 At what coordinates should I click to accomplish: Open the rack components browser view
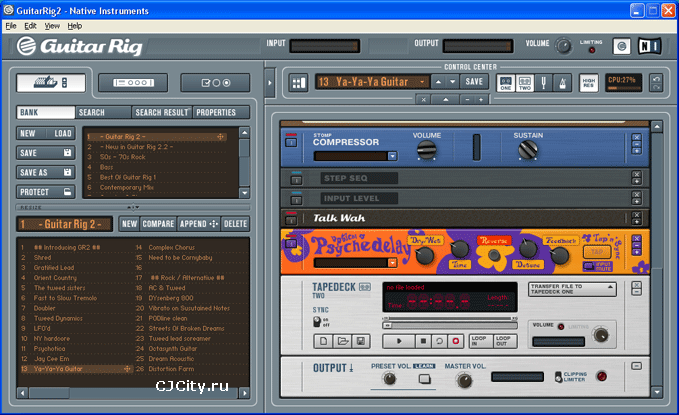click(x=51, y=82)
